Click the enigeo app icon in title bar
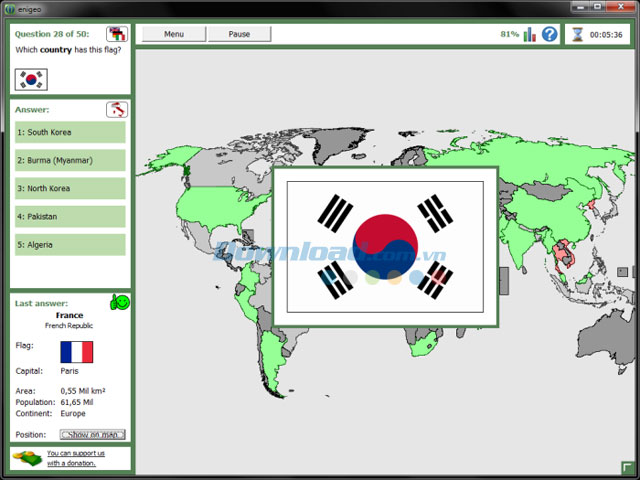 pyautogui.click(x=8, y=9)
